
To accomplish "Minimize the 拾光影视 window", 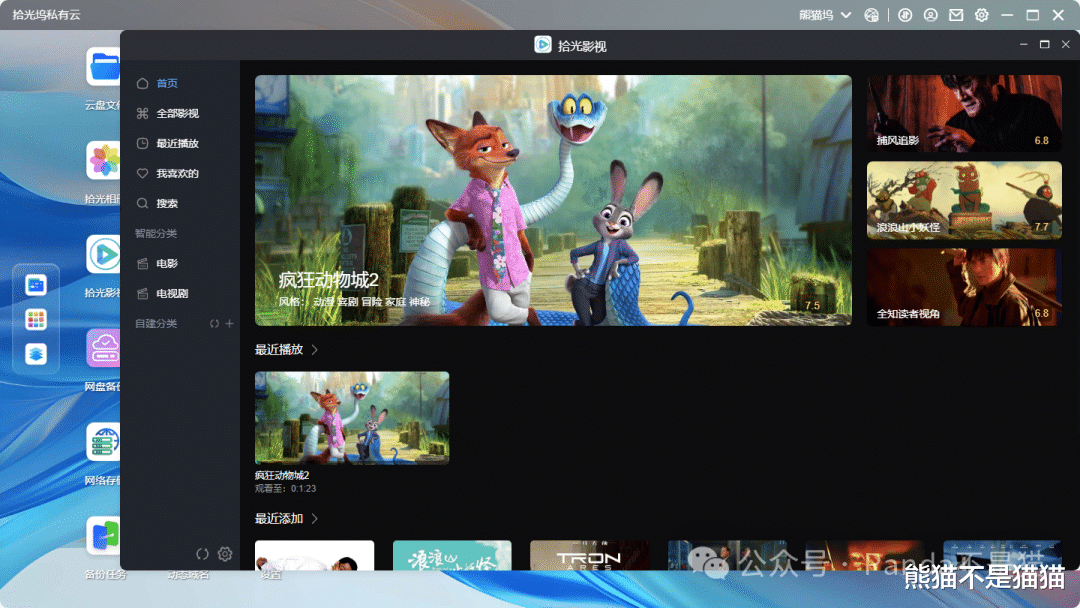I will pos(1024,45).
